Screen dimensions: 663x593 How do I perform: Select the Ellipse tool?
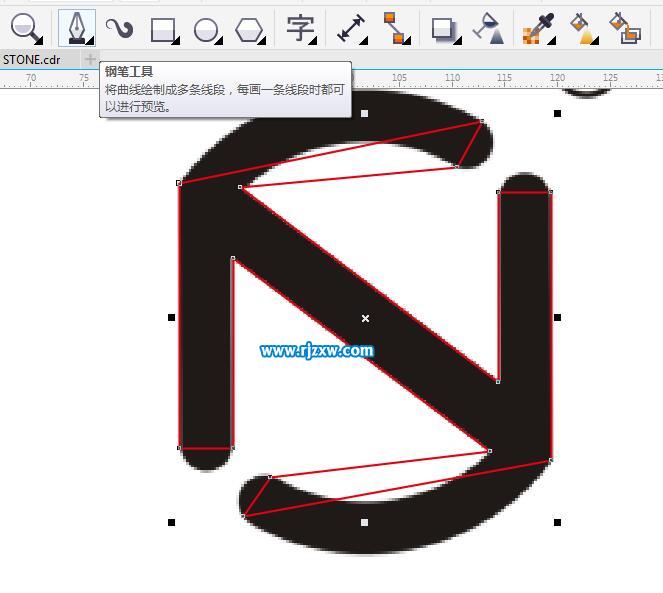coord(206,30)
